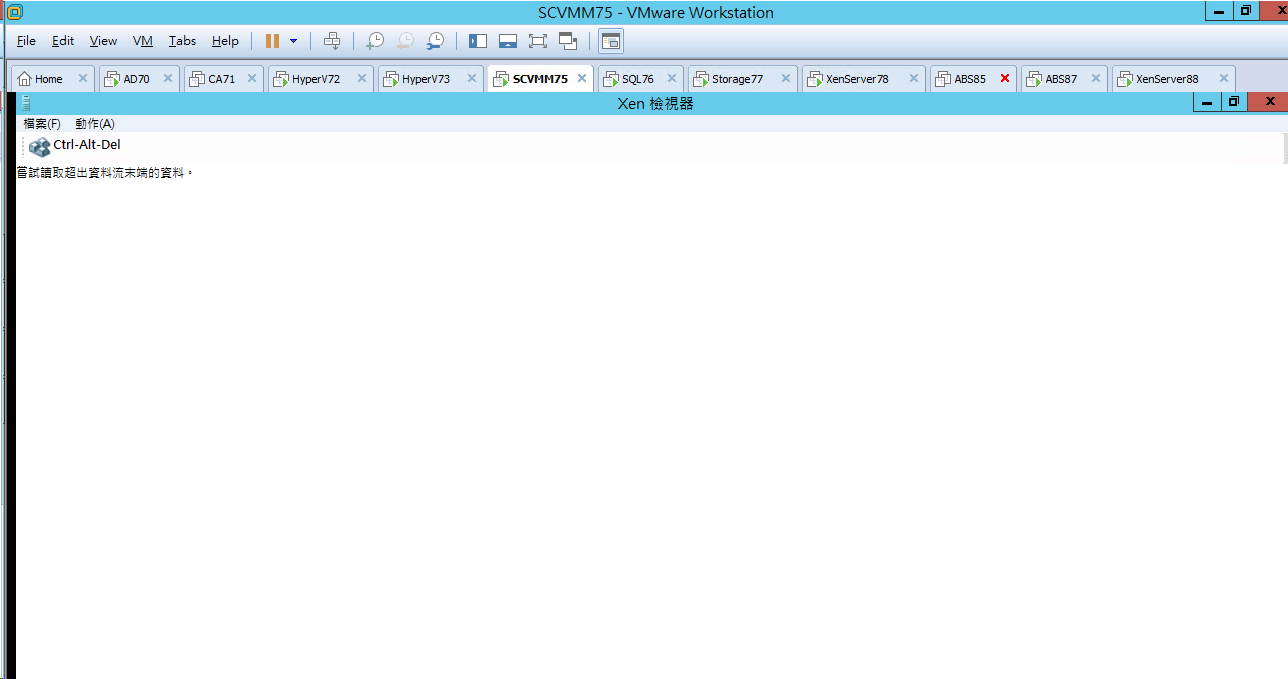This screenshot has width=1288, height=679.
Task: Close the AD70 tab
Action: pos(168,78)
